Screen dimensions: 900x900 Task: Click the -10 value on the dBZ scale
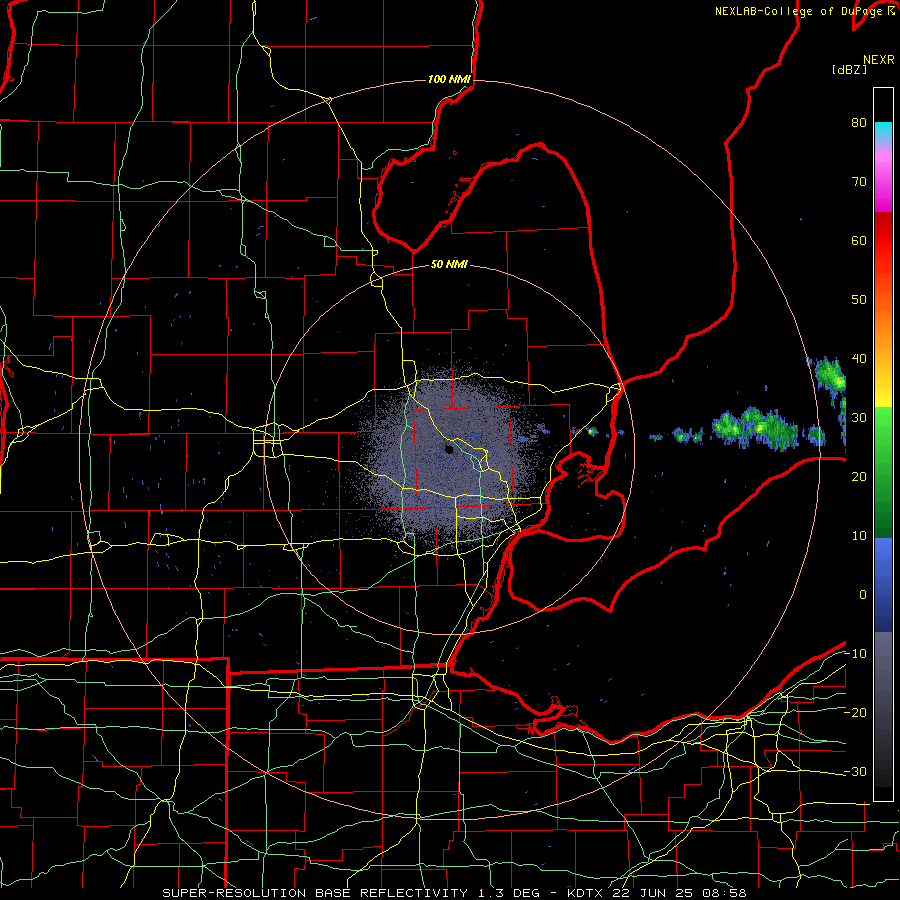click(855, 654)
